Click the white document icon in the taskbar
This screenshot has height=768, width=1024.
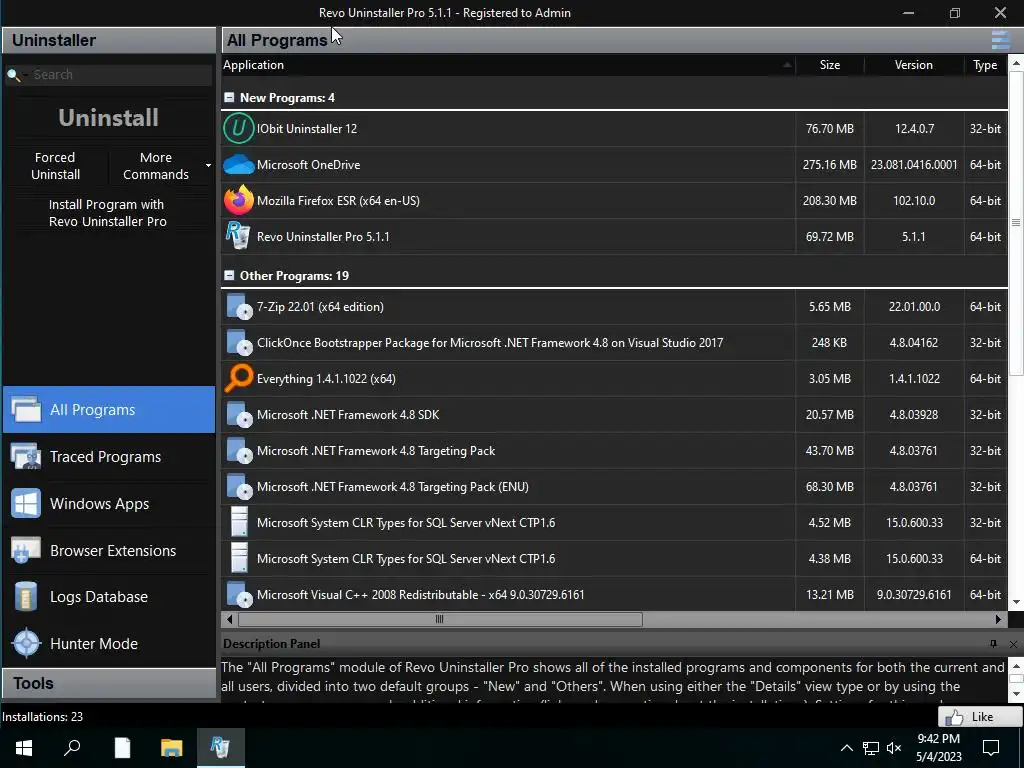[x=122, y=747]
